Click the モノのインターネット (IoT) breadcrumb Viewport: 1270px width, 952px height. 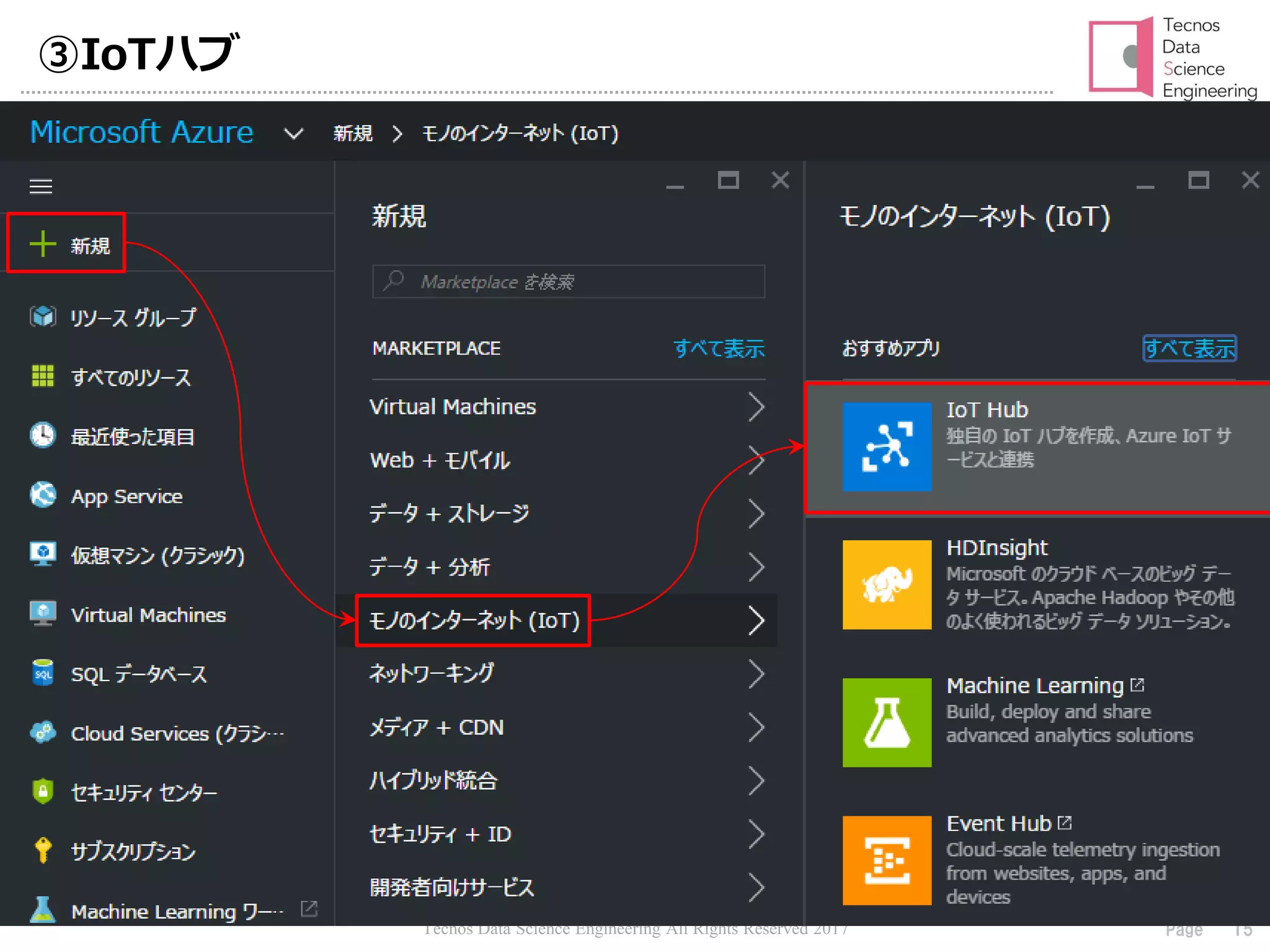coord(520,133)
